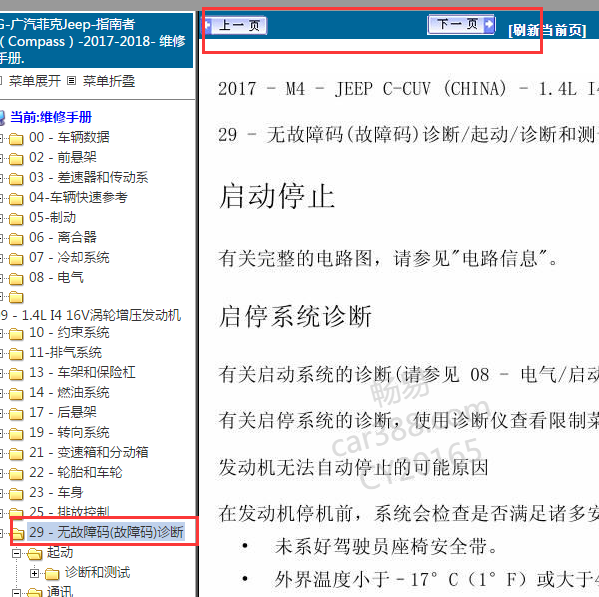Click the 菜单折叠 list icon
Screen dimensions: 599x597
pyautogui.click(x=71, y=81)
